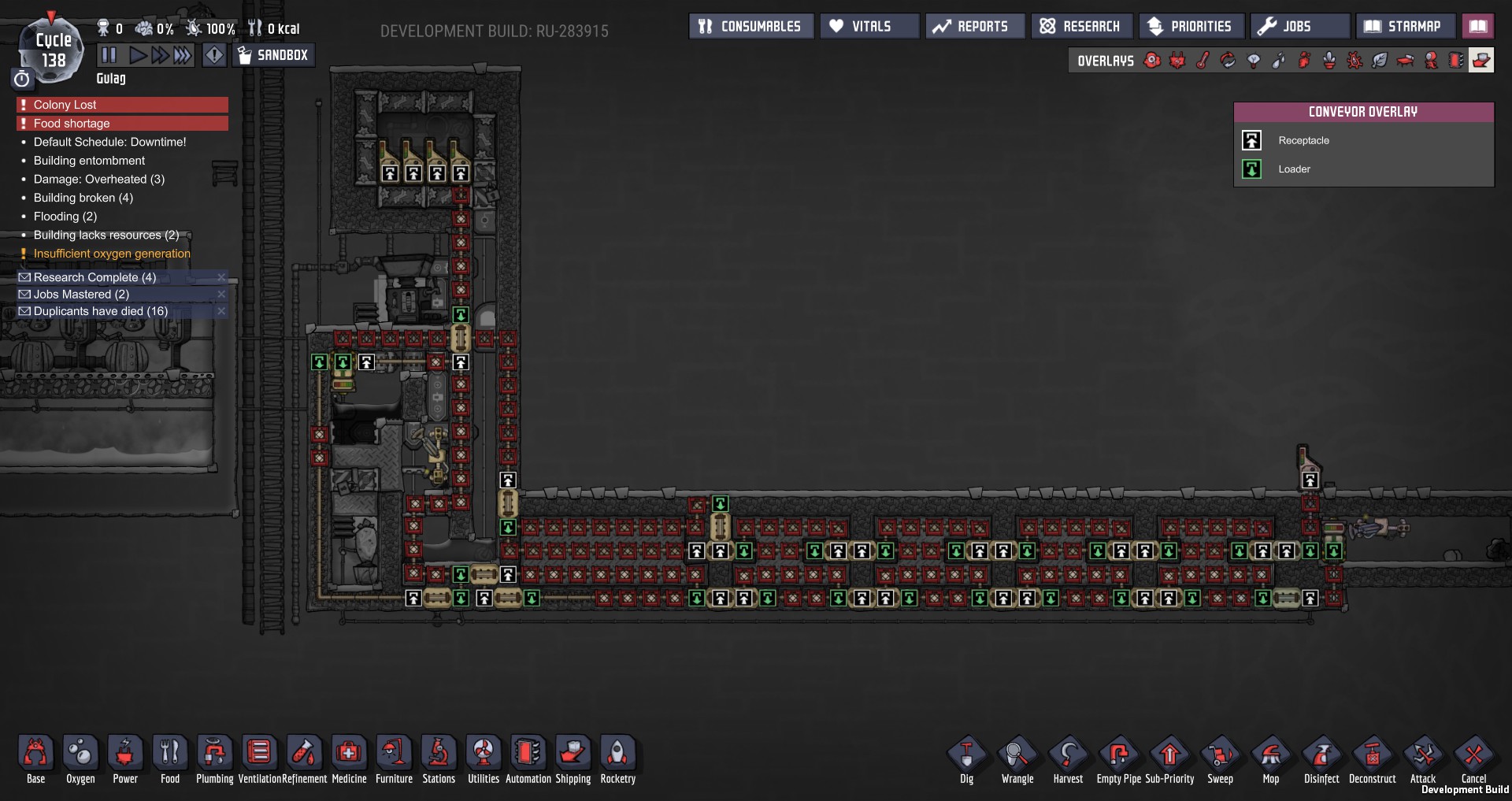The image size is (1512, 801).
Task: Show the Temperature overlay
Action: point(1203,61)
